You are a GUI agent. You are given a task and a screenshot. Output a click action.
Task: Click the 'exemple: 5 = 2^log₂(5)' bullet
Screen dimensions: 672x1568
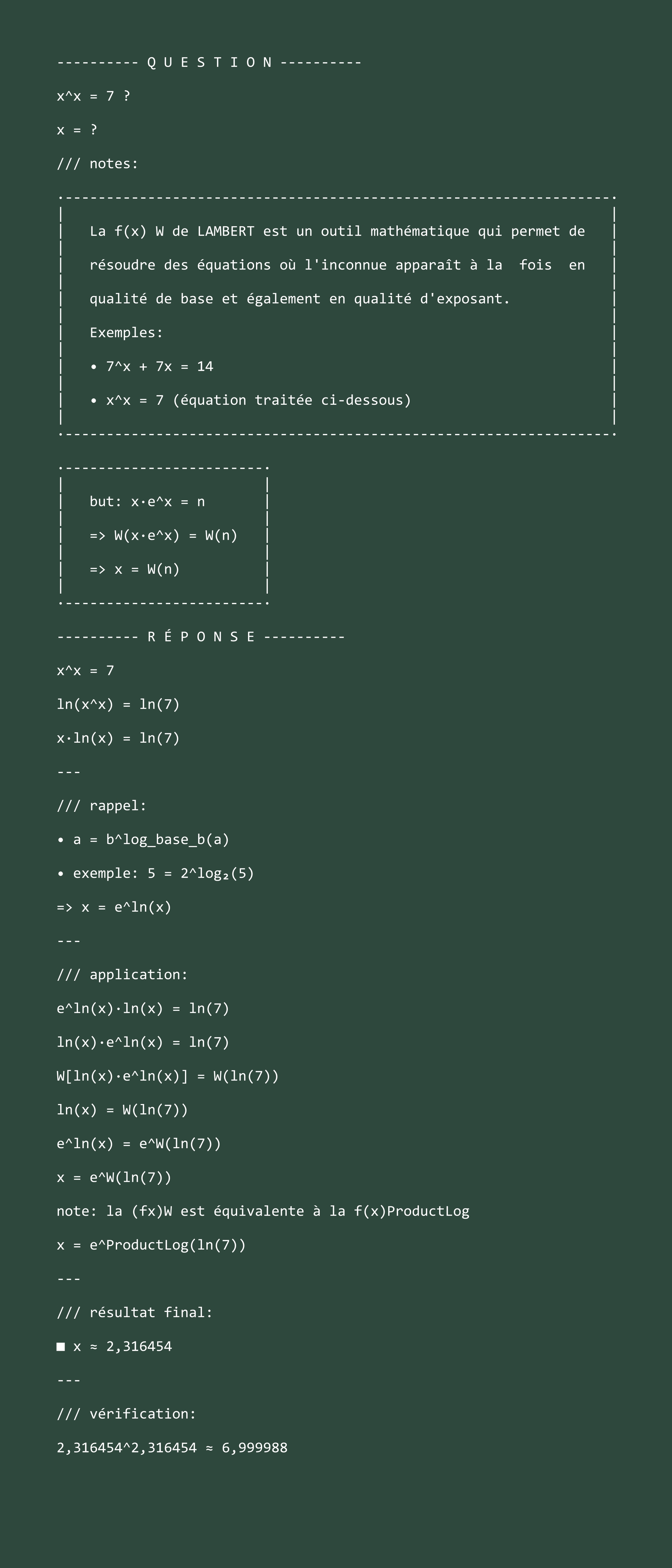tap(155, 873)
